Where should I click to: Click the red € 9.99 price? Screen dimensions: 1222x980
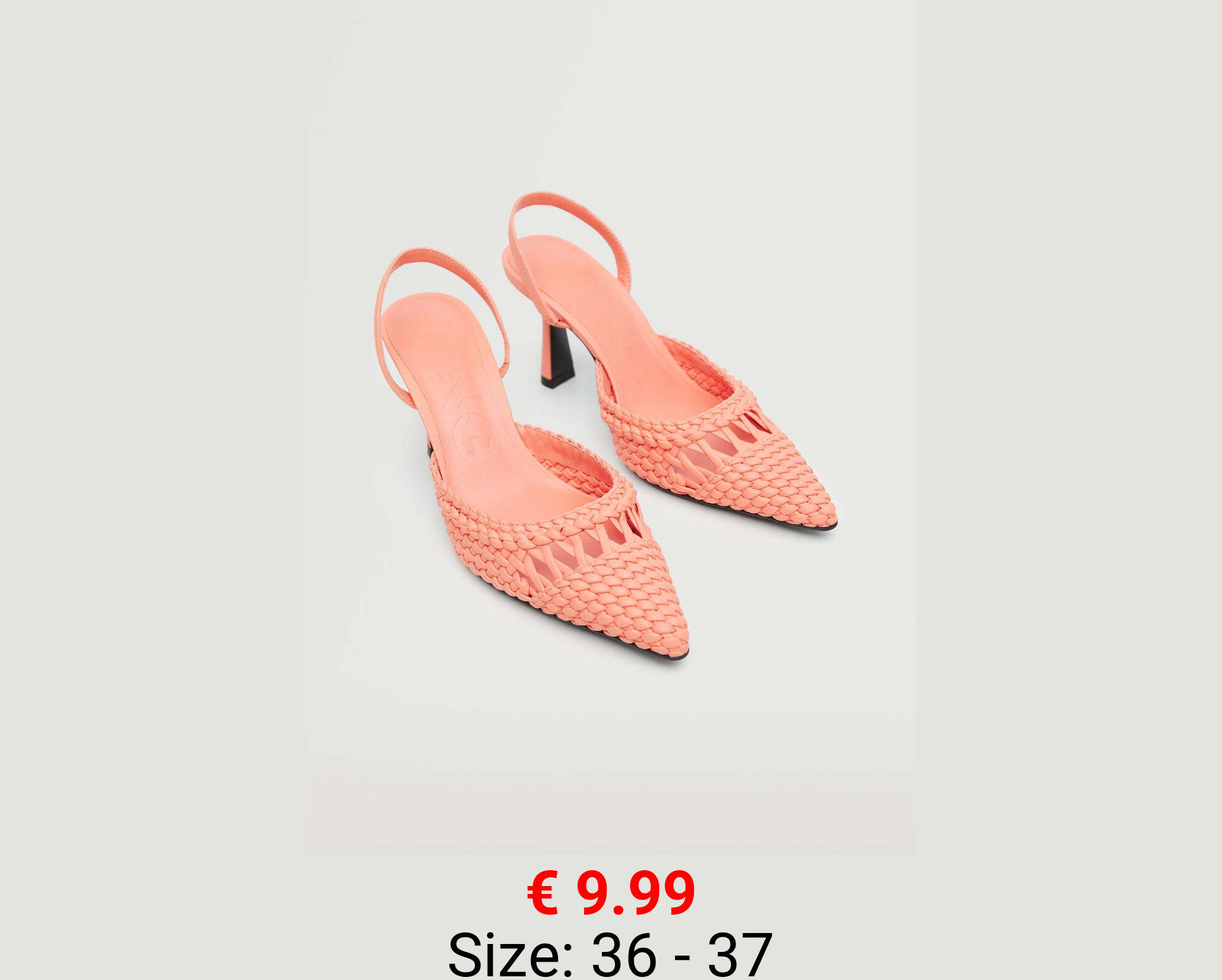point(611,893)
